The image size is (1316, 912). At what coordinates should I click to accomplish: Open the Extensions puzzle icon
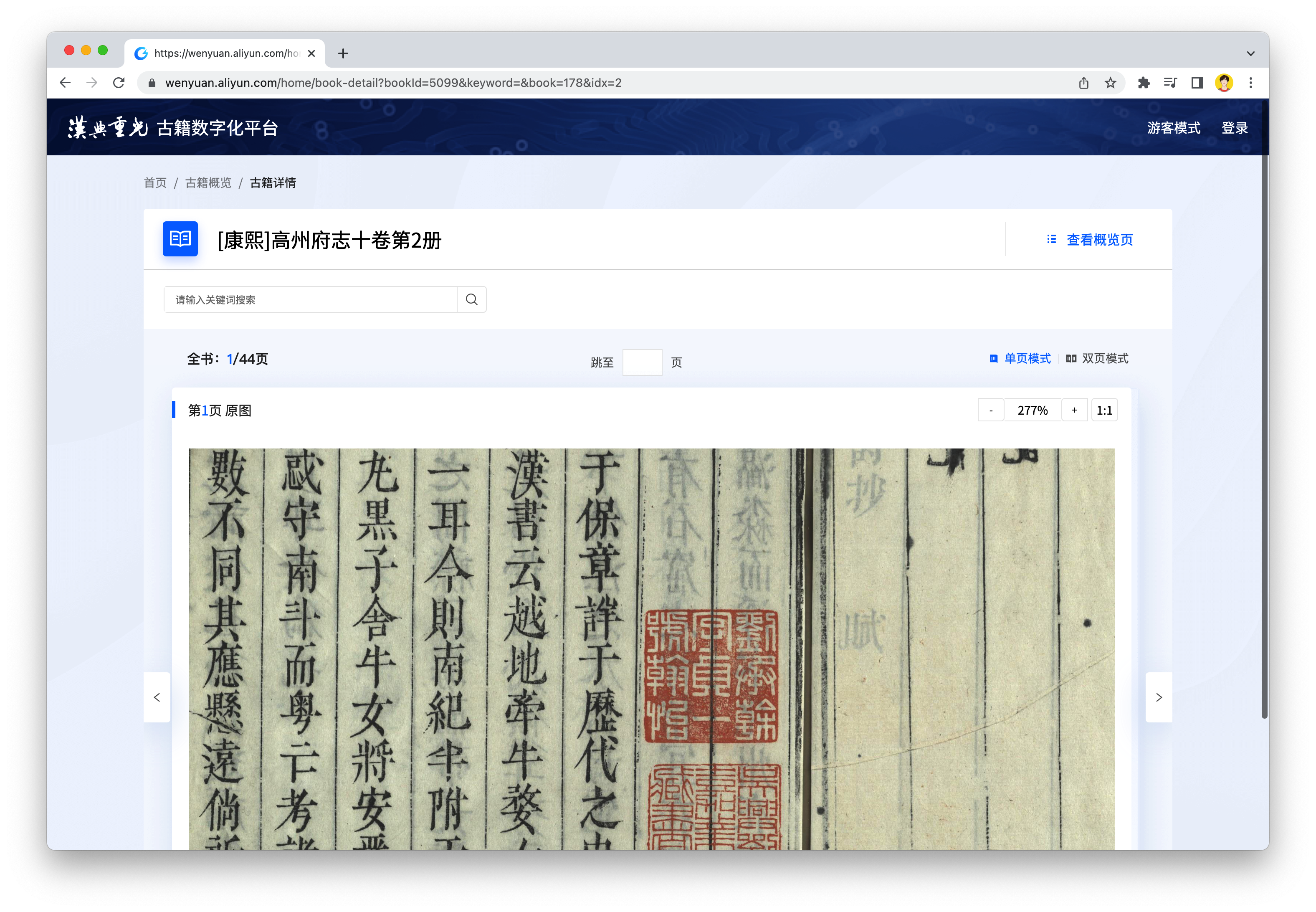1144,83
